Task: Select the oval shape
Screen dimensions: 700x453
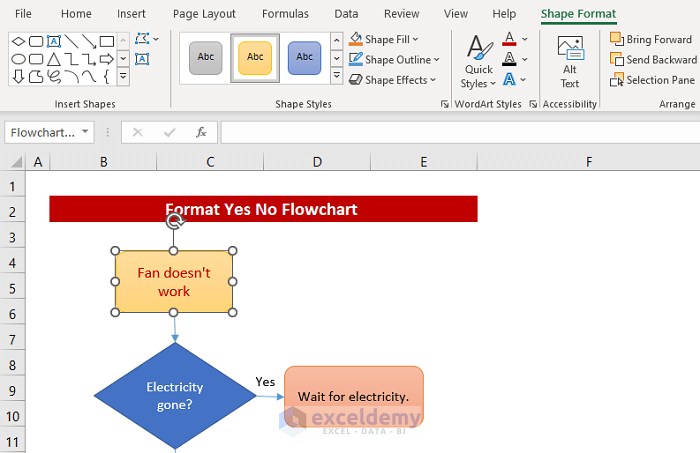Action: coord(18,59)
